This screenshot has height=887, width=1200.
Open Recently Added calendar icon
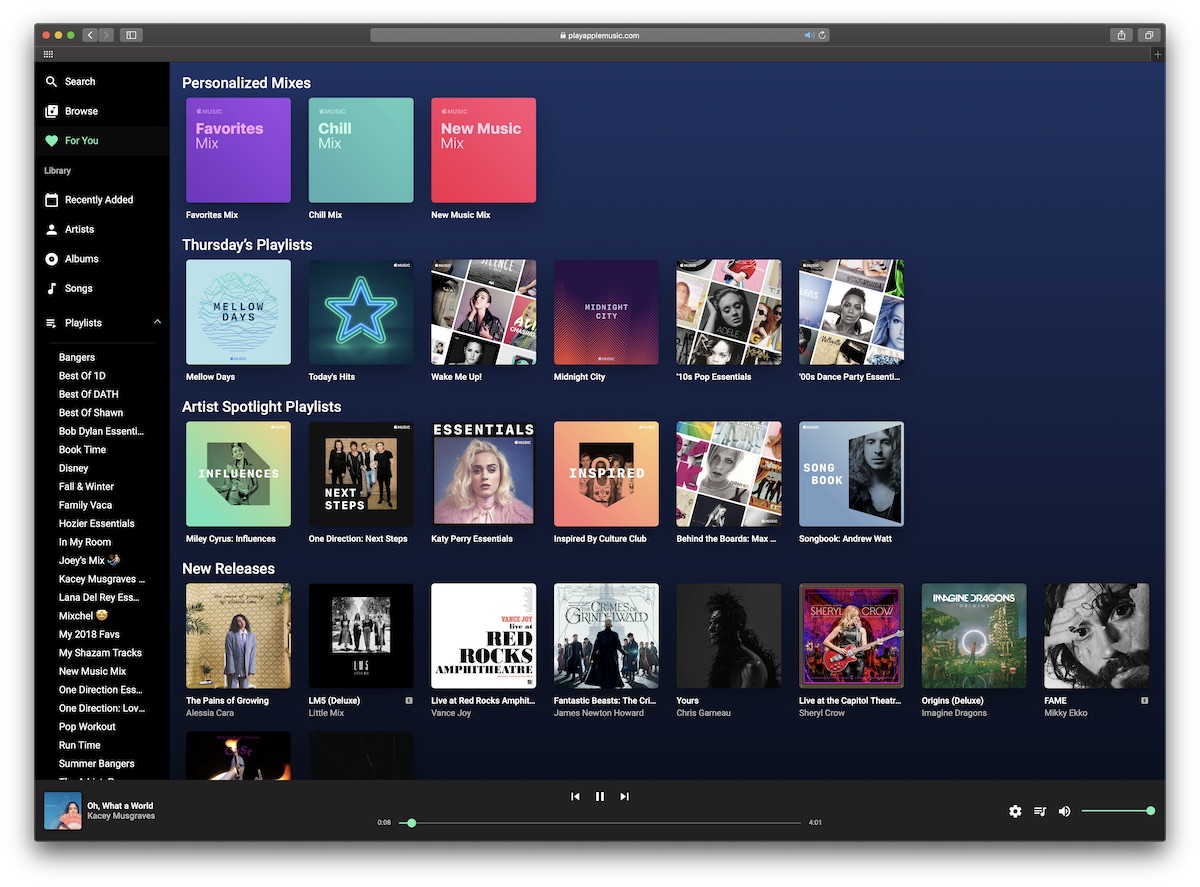pos(52,200)
